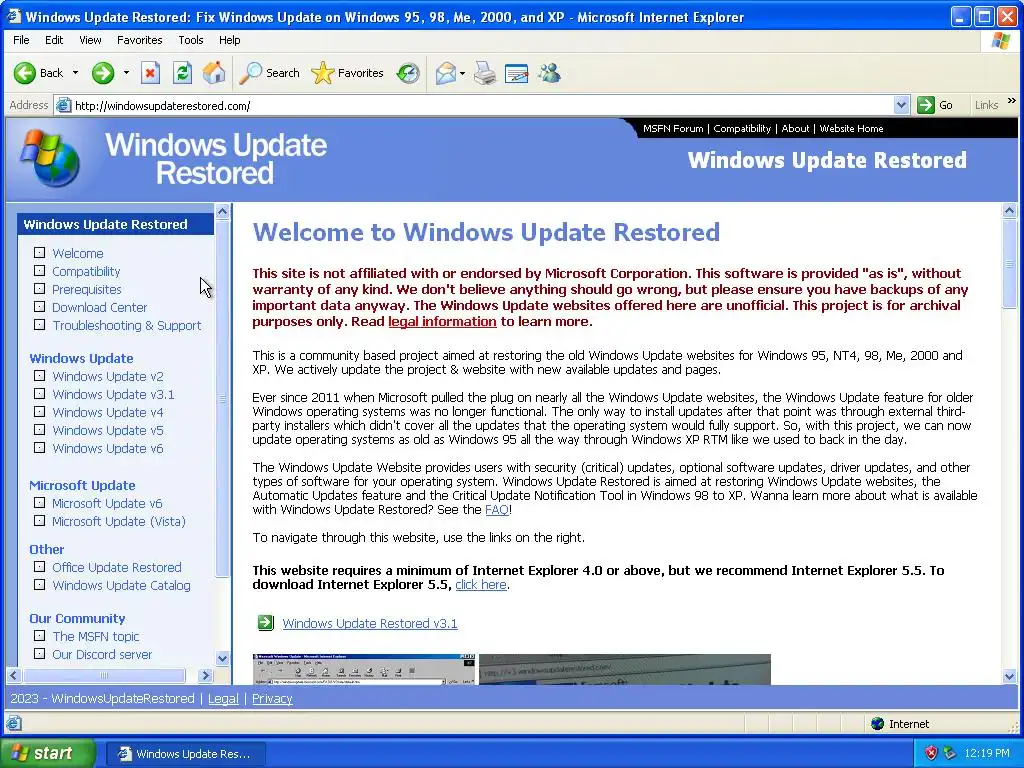Viewport: 1024px width, 768px height.
Task: Open the Privacy footer link
Action: [x=272, y=699]
